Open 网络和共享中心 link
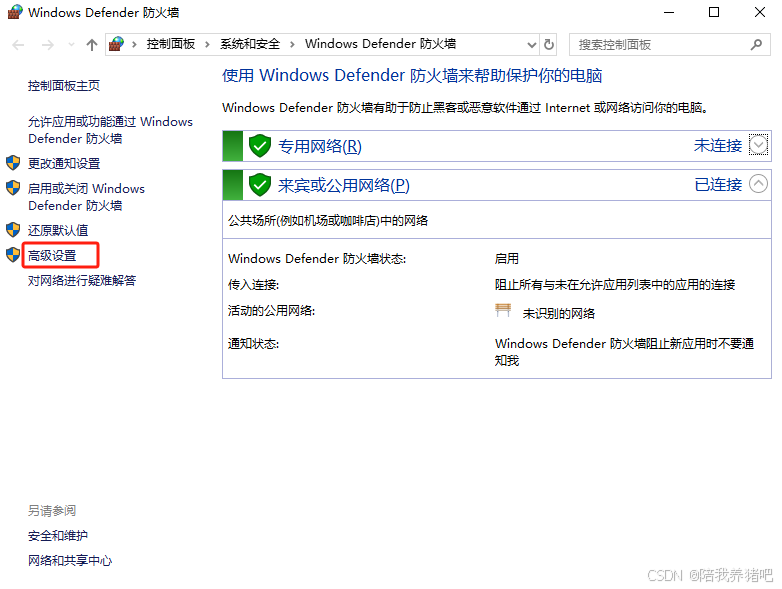Image resolution: width=782 pixels, height=589 pixels. coord(70,561)
